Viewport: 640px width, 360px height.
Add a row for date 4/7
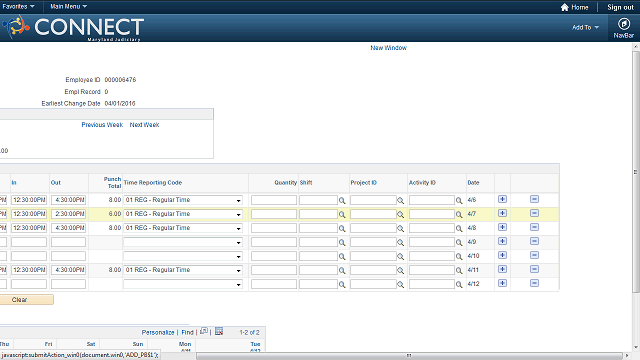pyautogui.click(x=502, y=213)
